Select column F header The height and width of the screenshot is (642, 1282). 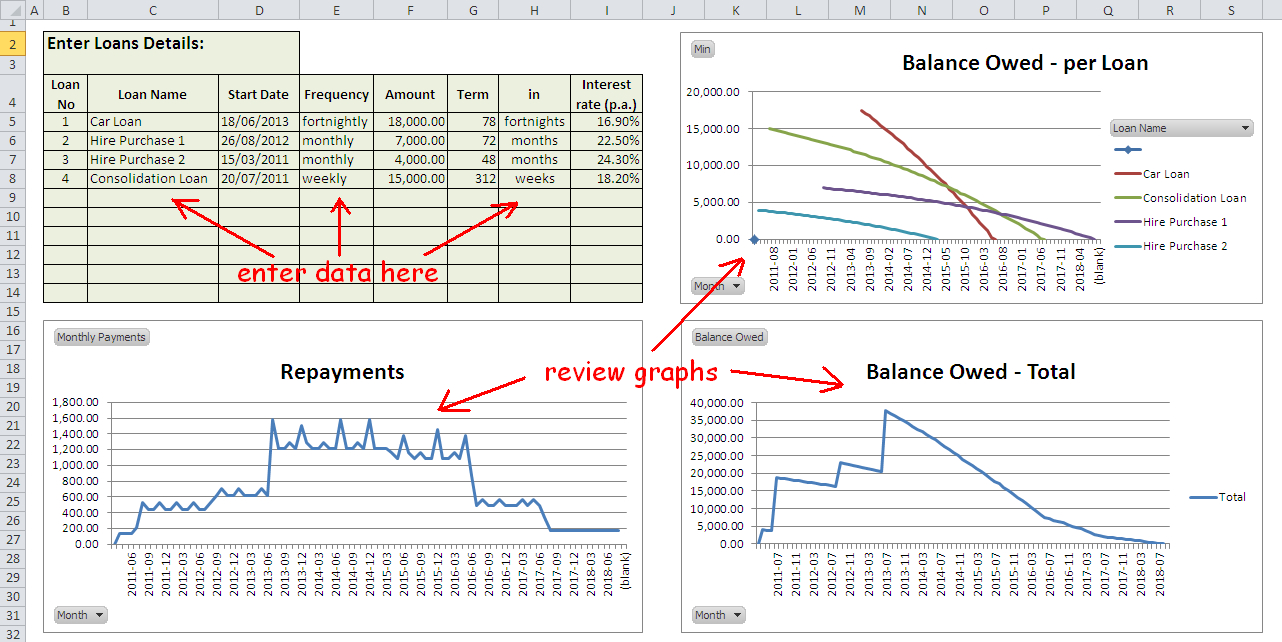tap(410, 10)
